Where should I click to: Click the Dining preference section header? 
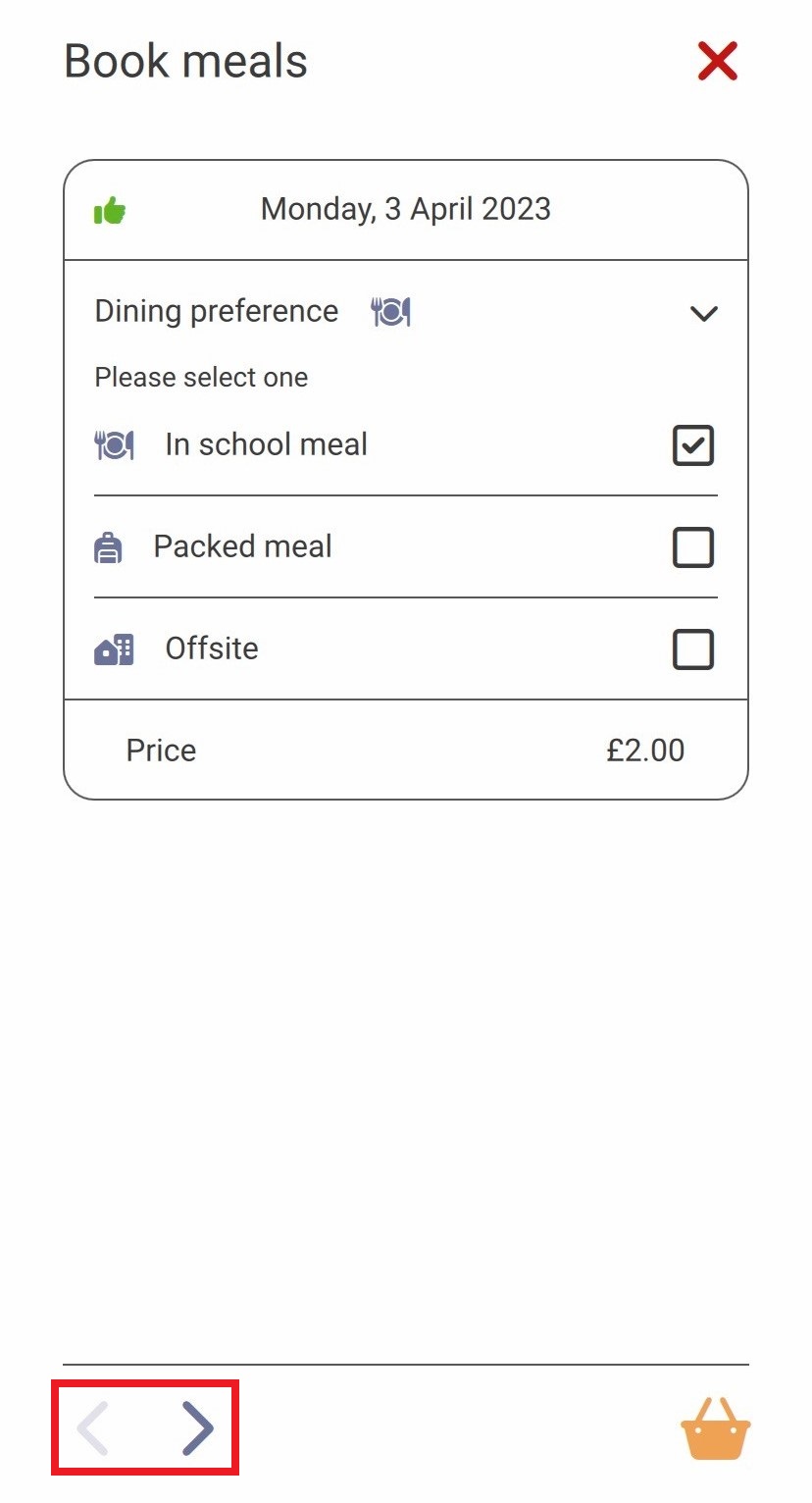pyautogui.click(x=406, y=312)
